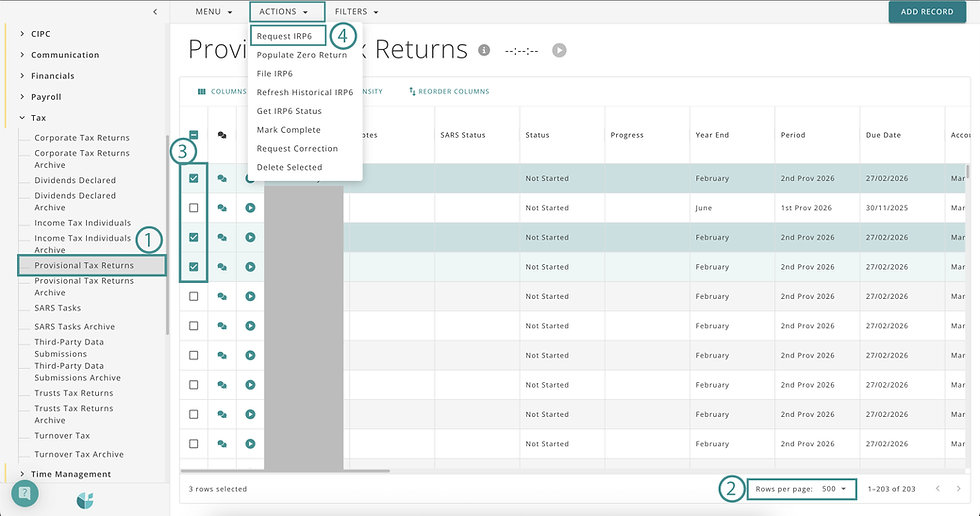
Task: Toggle the select-all checkbox in table header
Action: click(194, 135)
